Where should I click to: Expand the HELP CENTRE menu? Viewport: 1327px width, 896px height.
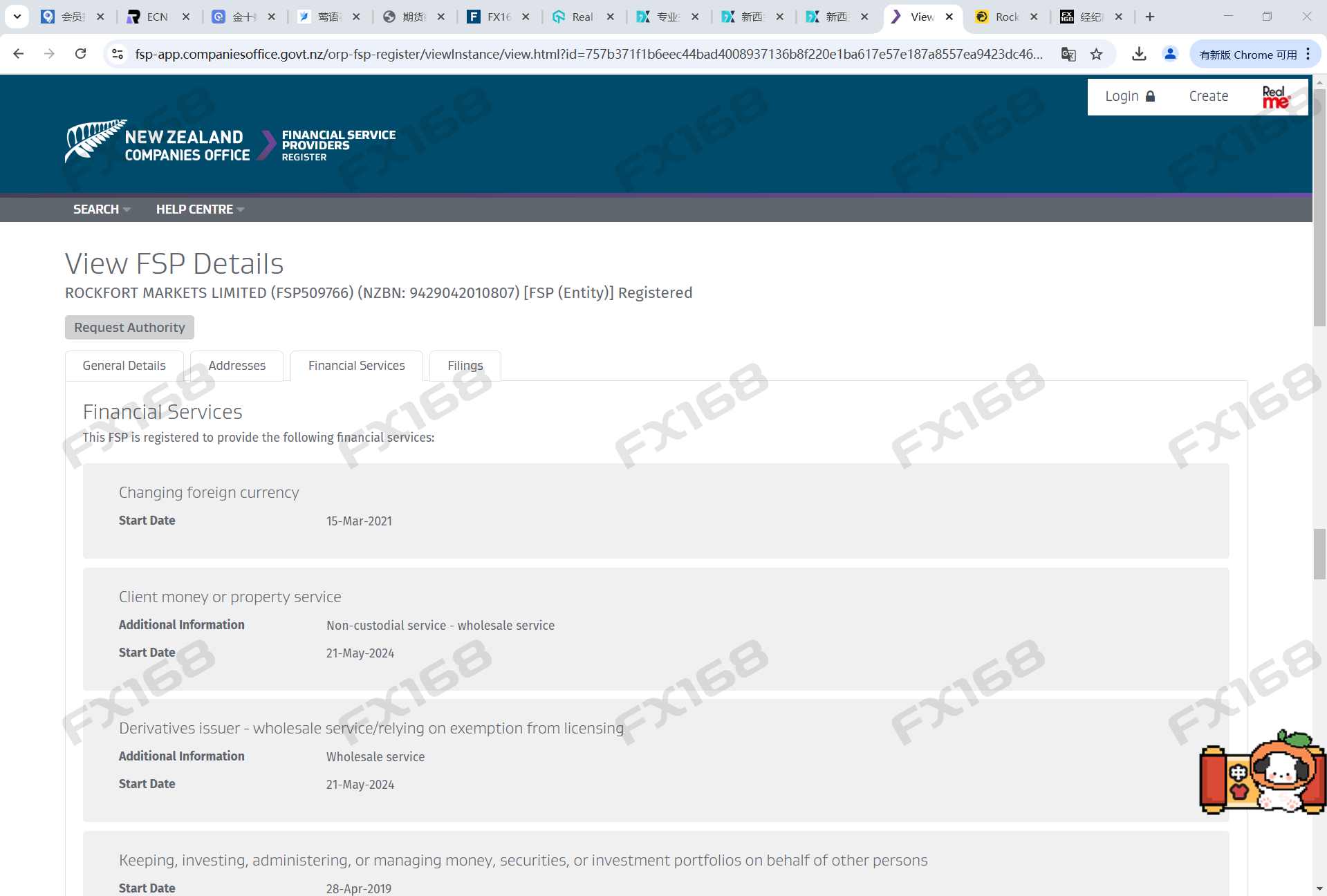pyautogui.click(x=200, y=209)
